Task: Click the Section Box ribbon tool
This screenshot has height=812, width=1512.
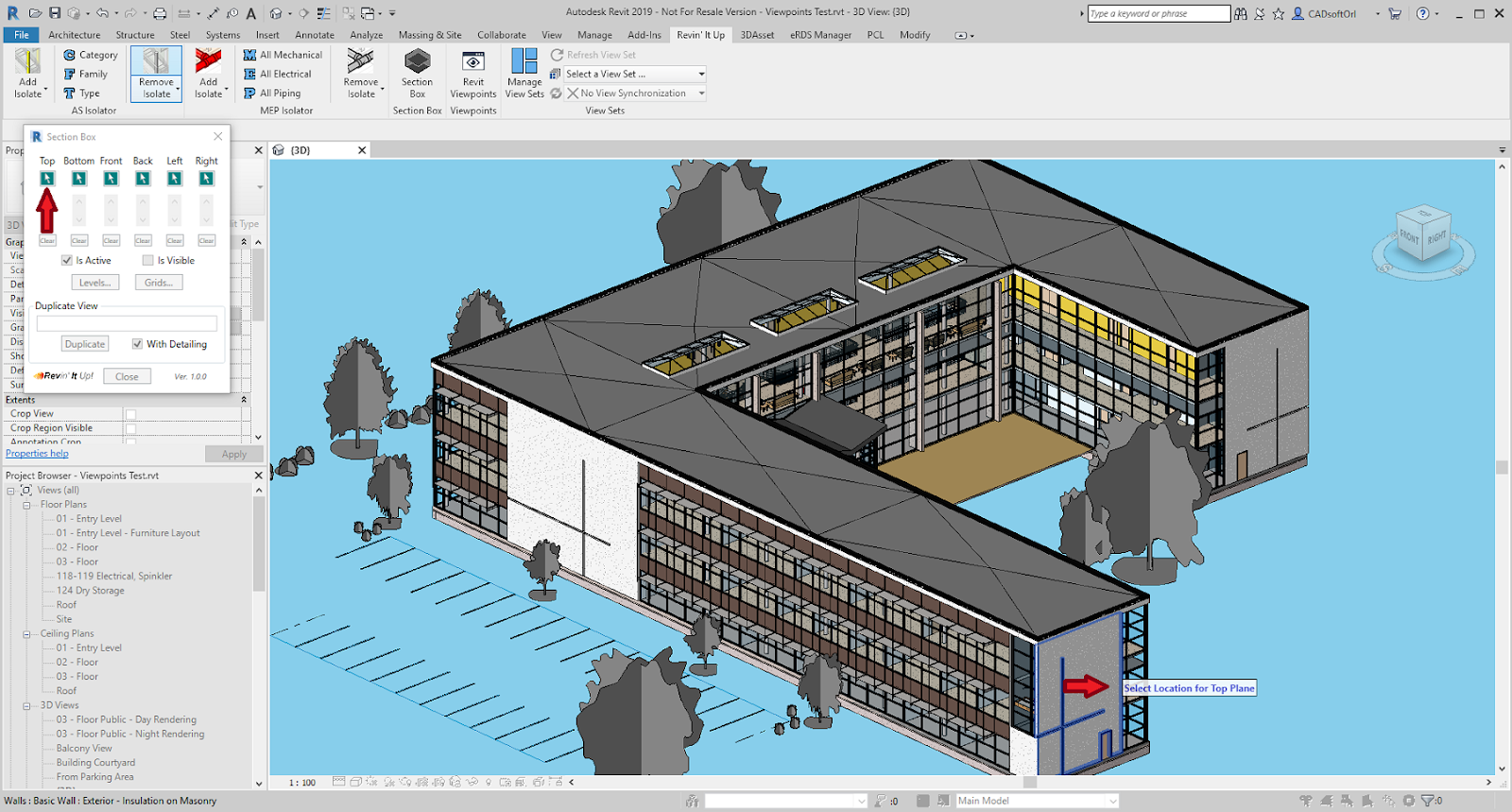Action: point(417,74)
